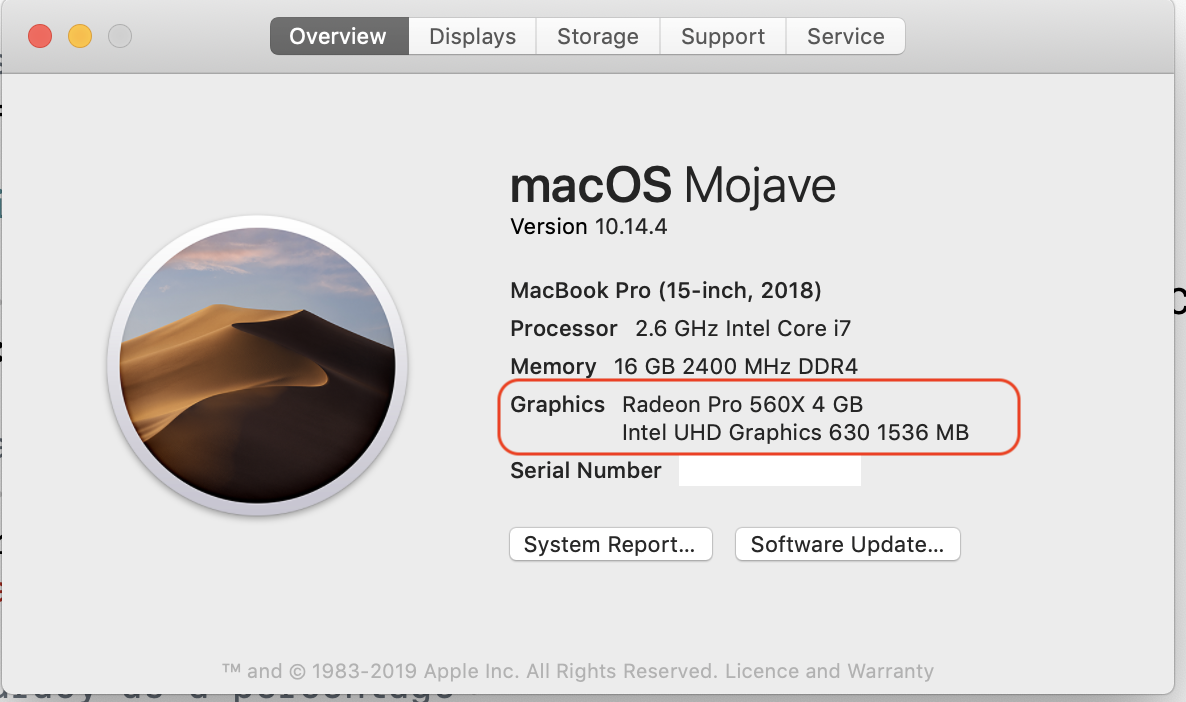1186x702 pixels.
Task: Click the MacBook Pro (15-inch, 2018) model text
Action: (665, 291)
